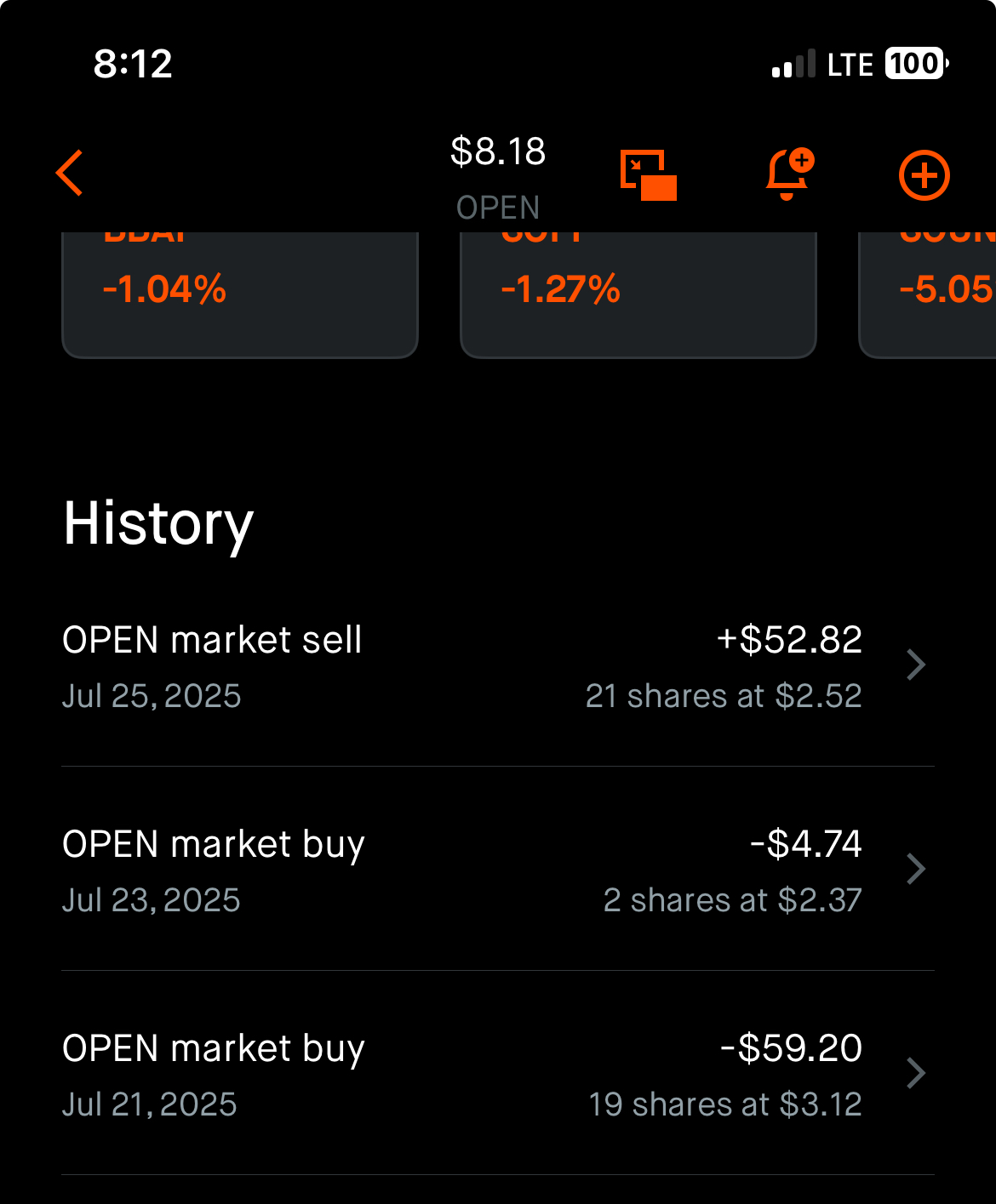This screenshot has width=996, height=1204.
Task: Open the -1.04% related stock card
Action: pyautogui.click(x=240, y=294)
